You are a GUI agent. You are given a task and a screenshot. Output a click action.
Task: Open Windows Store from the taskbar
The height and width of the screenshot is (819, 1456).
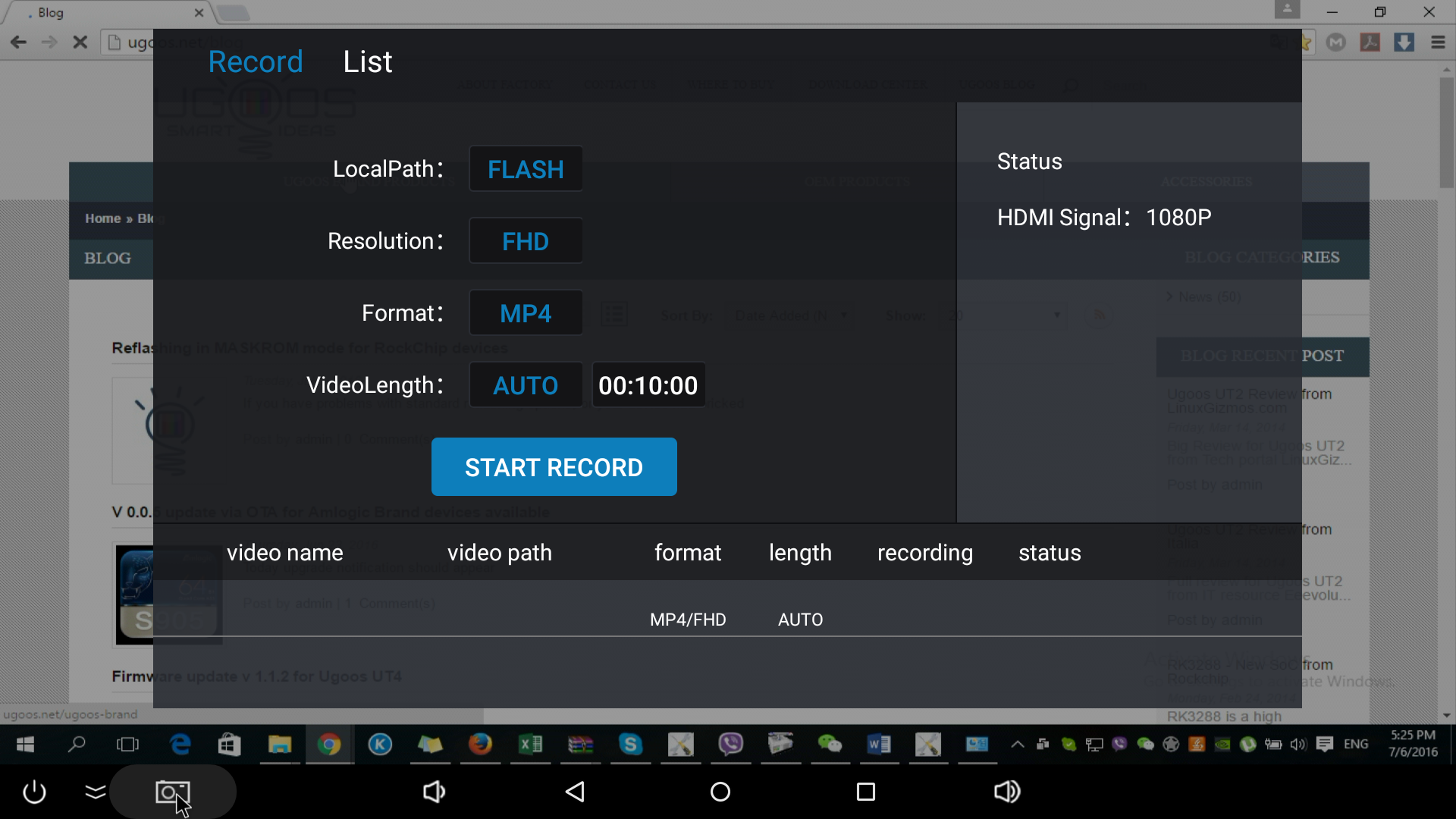(229, 745)
